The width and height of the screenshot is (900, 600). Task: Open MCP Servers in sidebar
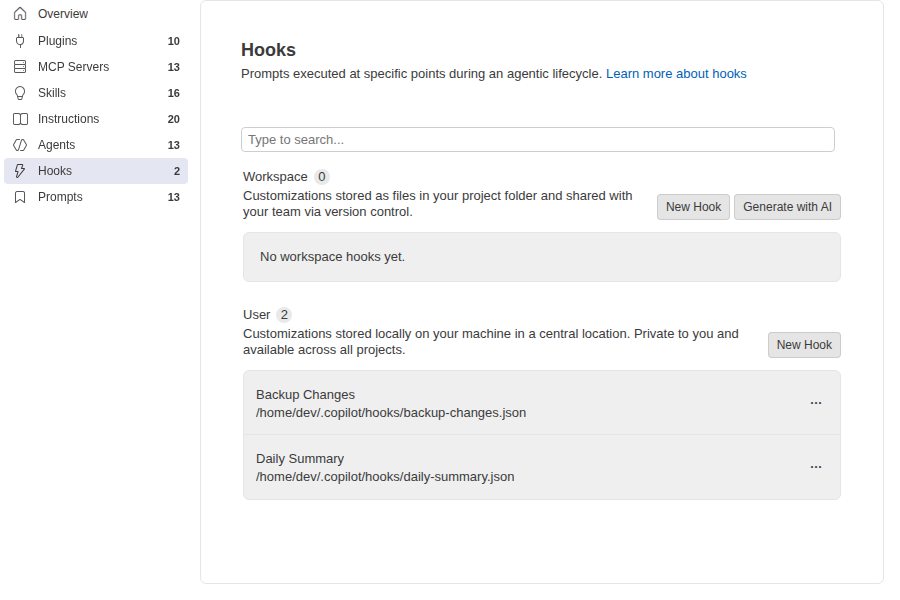[96, 67]
